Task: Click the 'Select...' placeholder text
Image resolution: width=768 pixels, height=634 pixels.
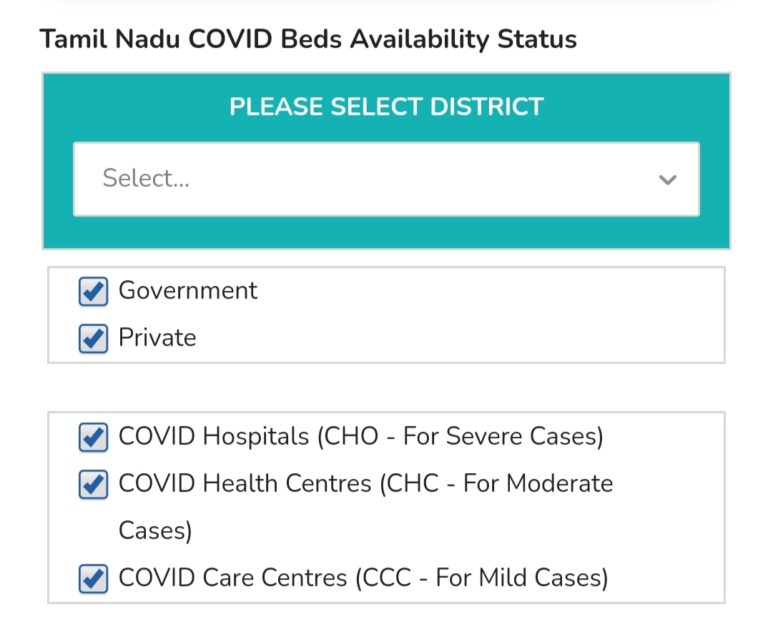Action: (x=146, y=179)
